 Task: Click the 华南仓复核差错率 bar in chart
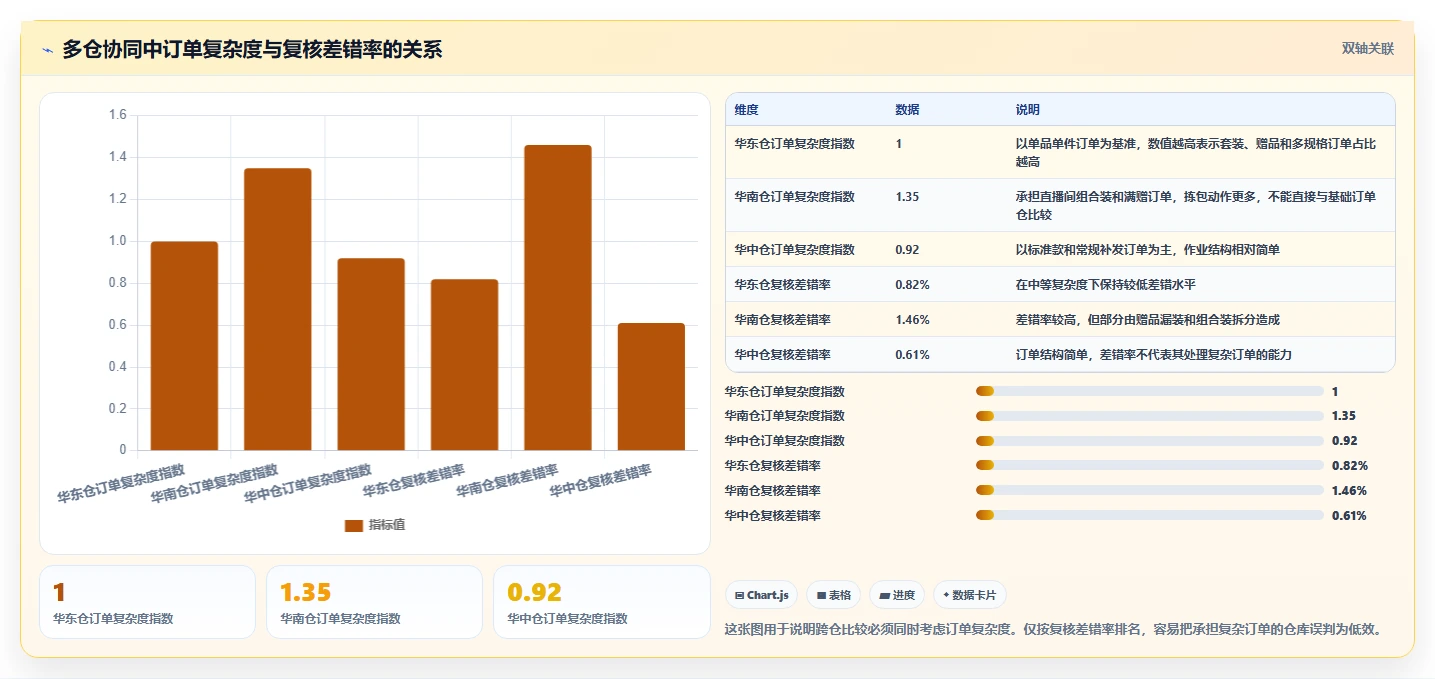[558, 298]
